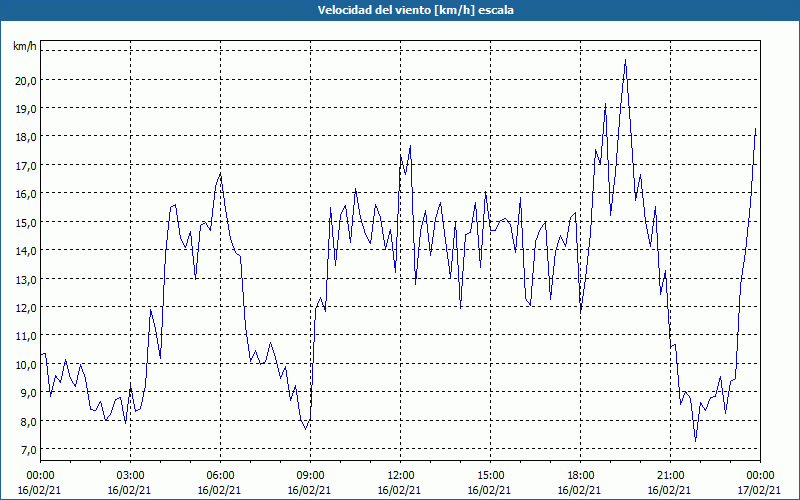Click the '7,0' y-axis value
The height and width of the screenshot is (500, 800).
29,449
